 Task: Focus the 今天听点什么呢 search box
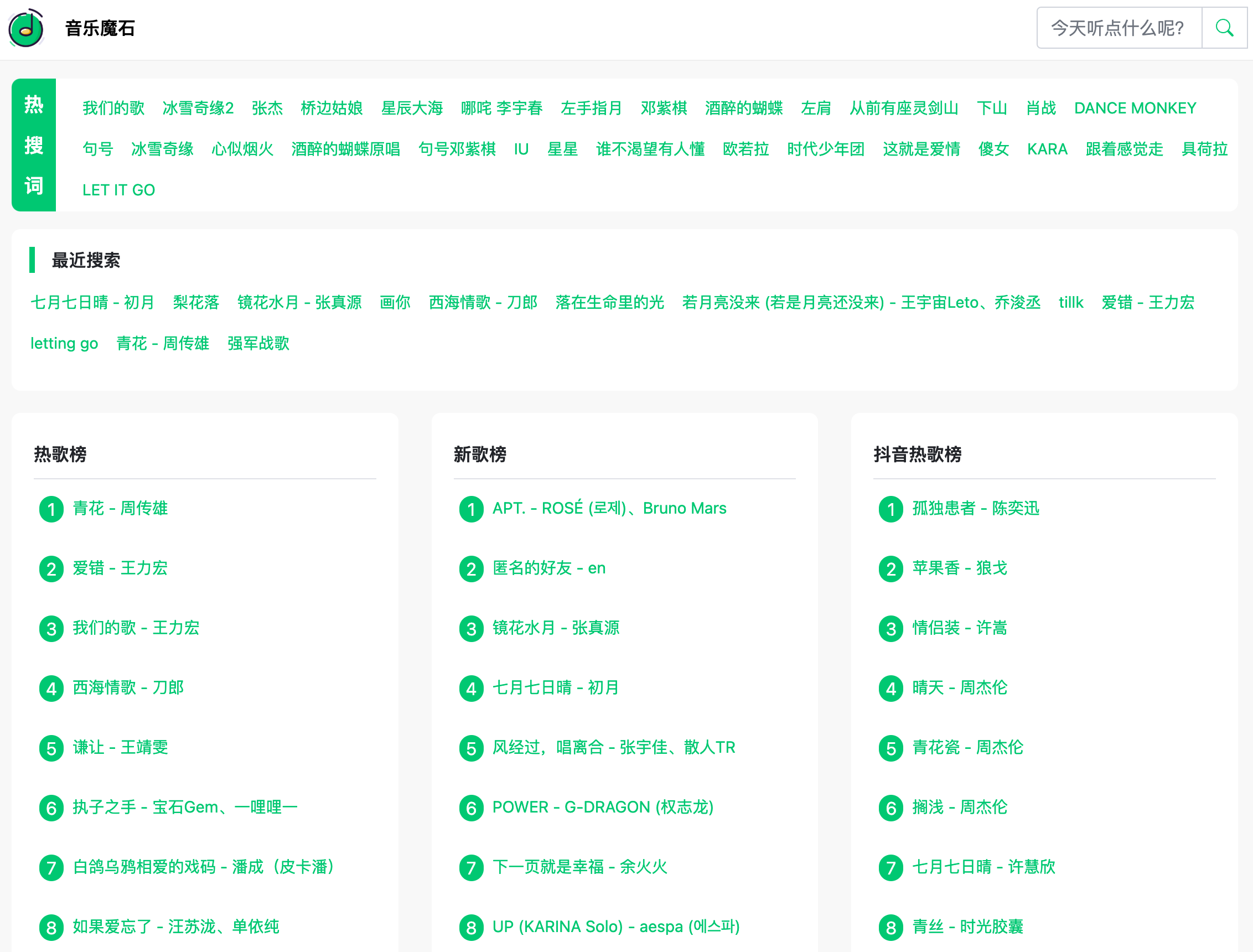point(1118,28)
